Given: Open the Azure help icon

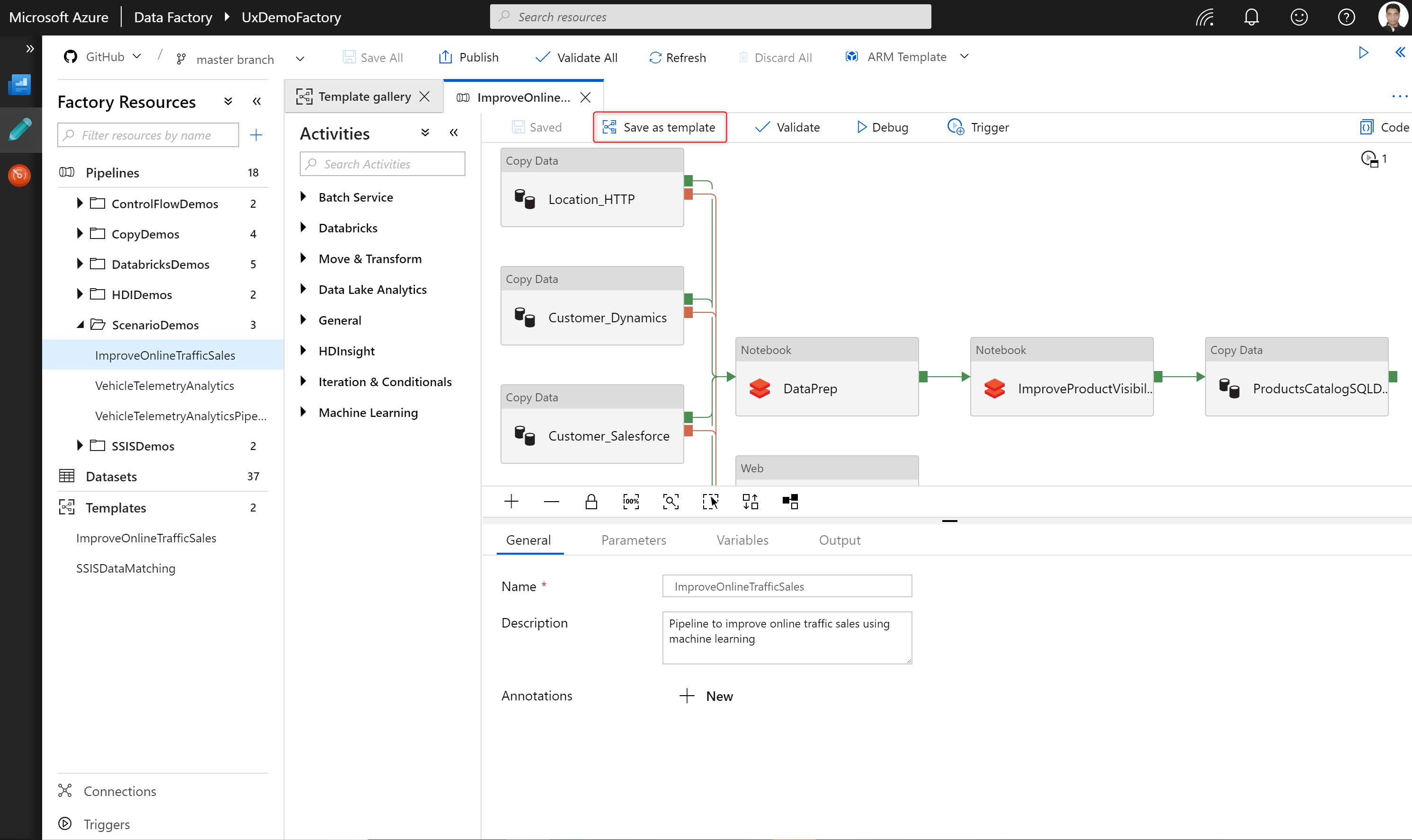Looking at the screenshot, I should pos(1346,17).
